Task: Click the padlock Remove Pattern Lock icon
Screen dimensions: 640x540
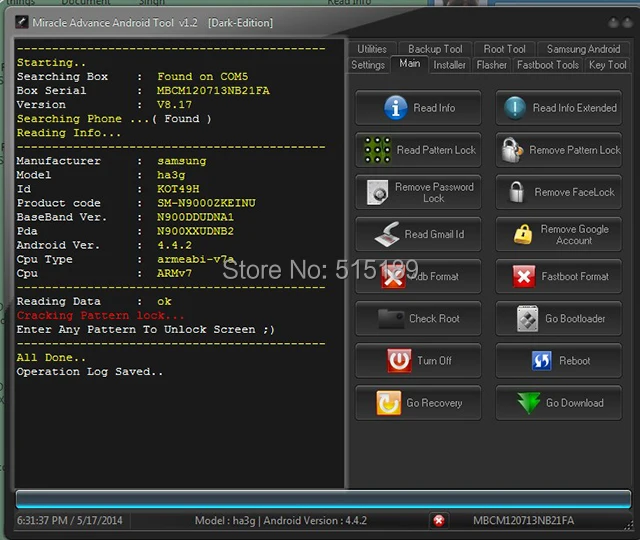Action: click(512, 150)
